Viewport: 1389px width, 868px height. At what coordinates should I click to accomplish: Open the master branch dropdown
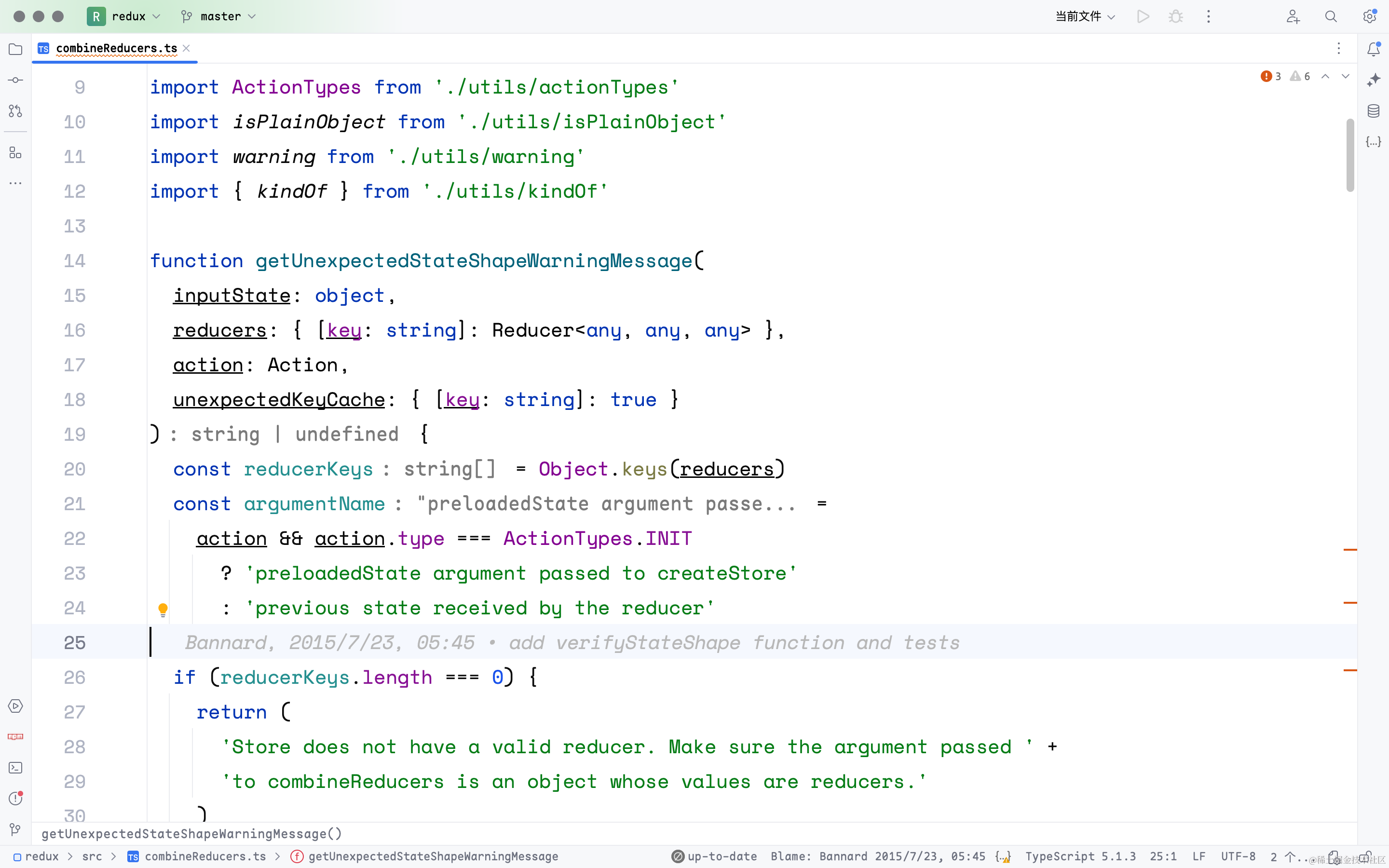click(x=218, y=17)
